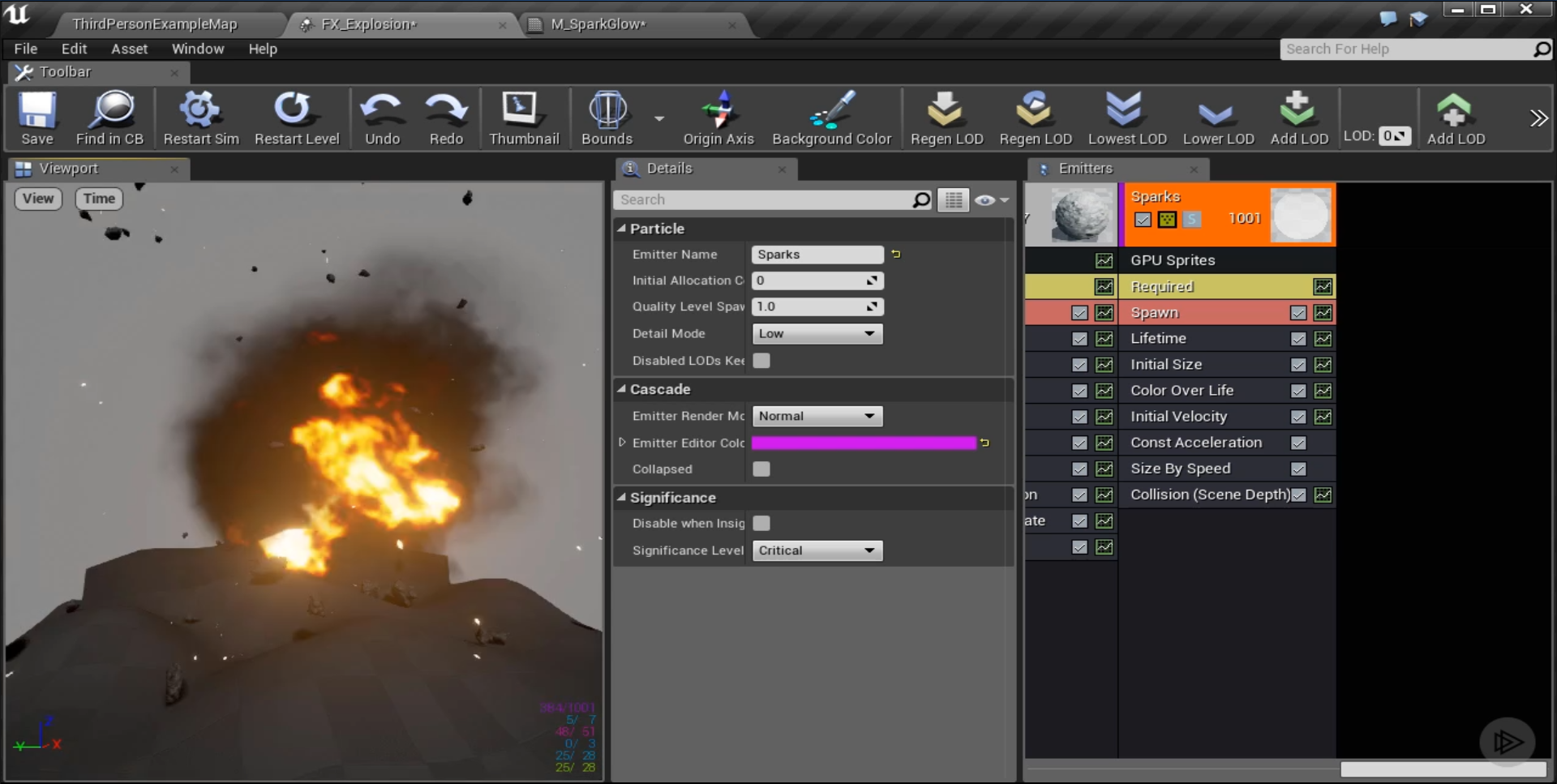Collapse the Significance section

(622, 498)
